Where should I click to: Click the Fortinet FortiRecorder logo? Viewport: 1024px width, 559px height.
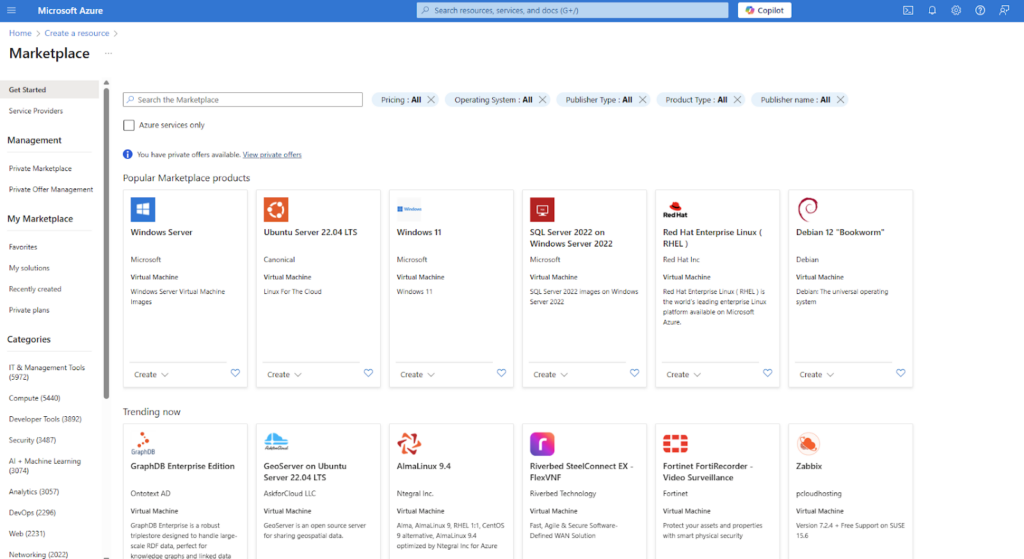coord(675,443)
